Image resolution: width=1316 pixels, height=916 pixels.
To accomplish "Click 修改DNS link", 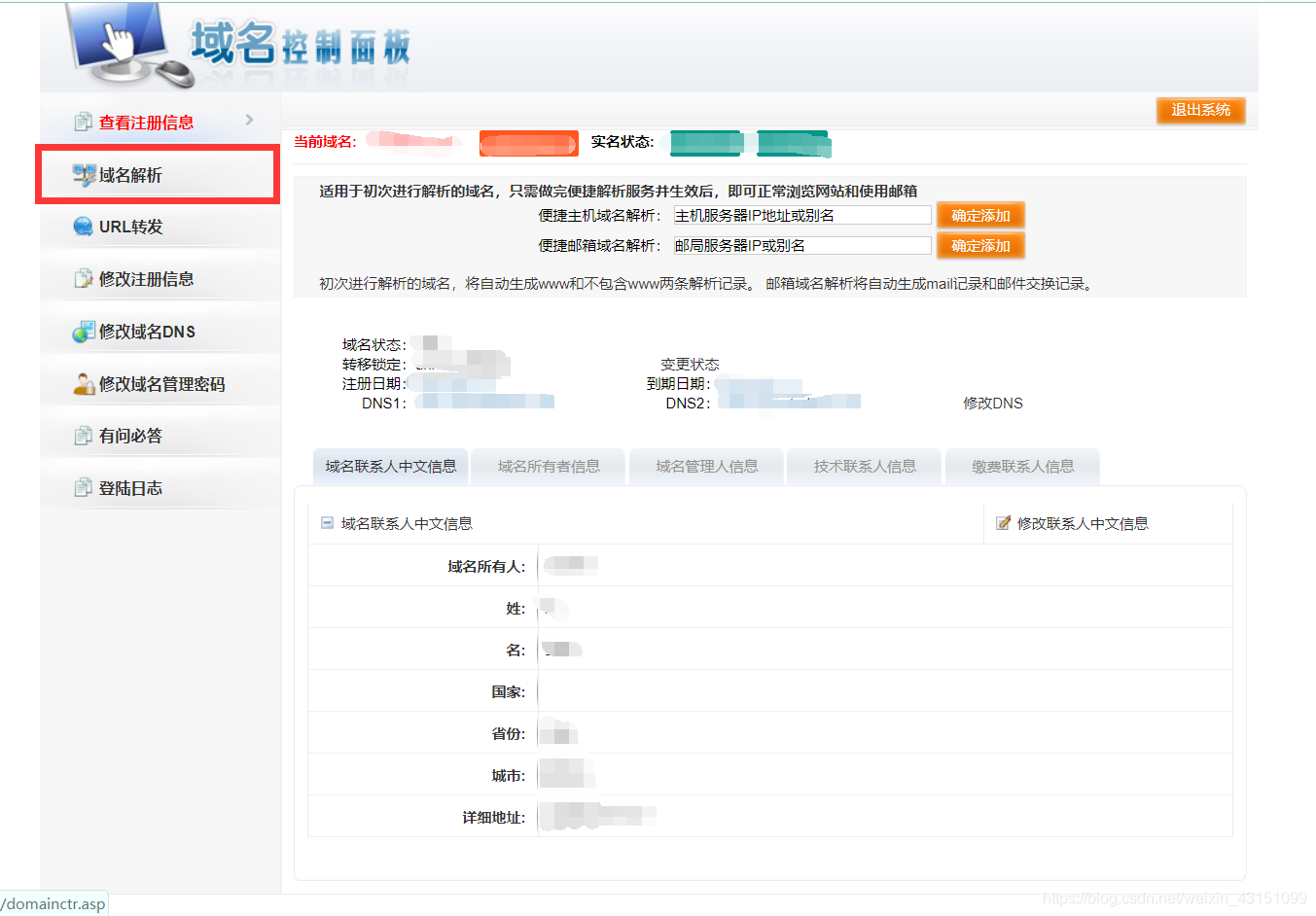I will tap(992, 402).
